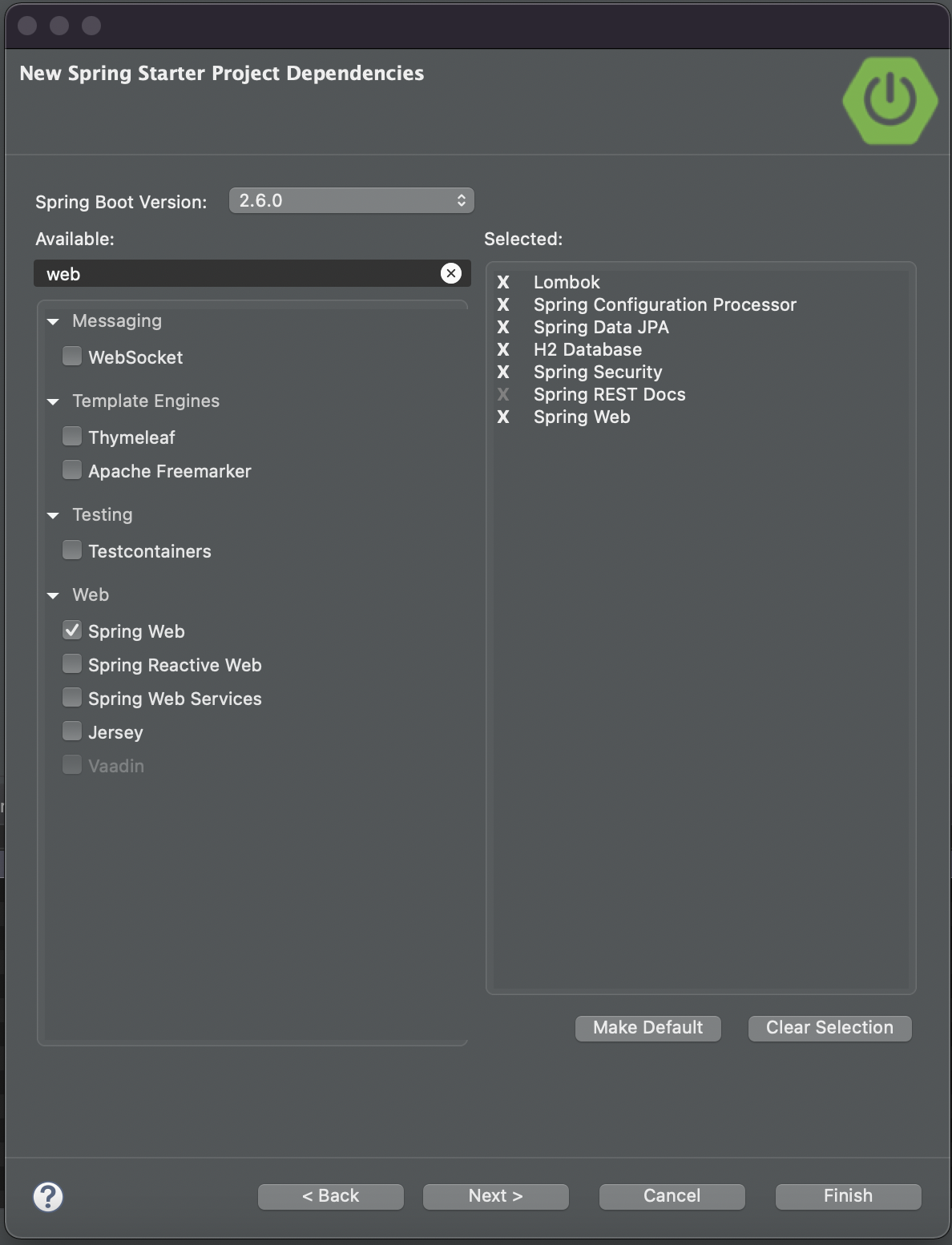952x1245 pixels.
Task: Click the 'Selected:' label
Action: coord(523,239)
